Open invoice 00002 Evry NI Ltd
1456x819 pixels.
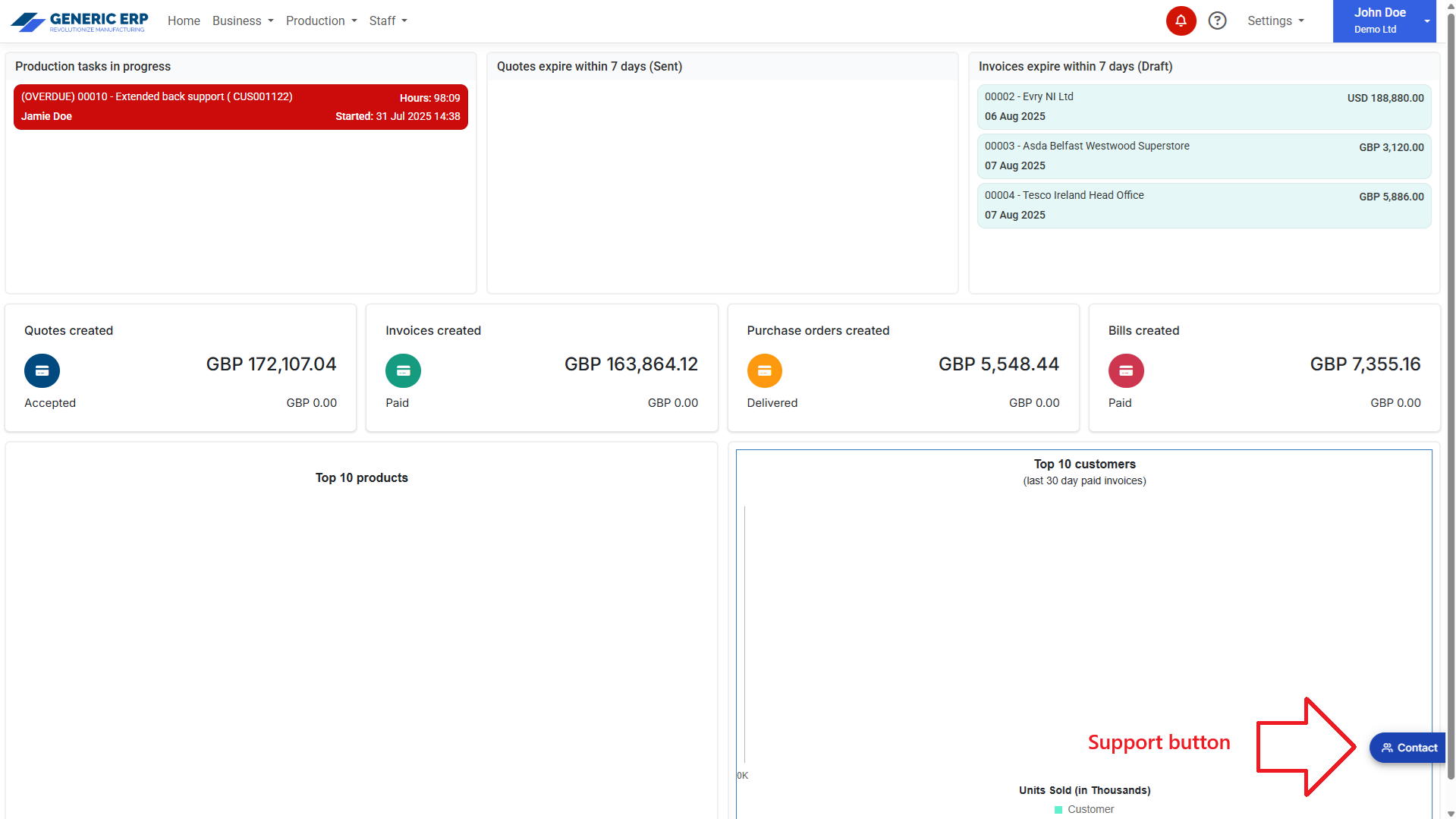[1203, 107]
